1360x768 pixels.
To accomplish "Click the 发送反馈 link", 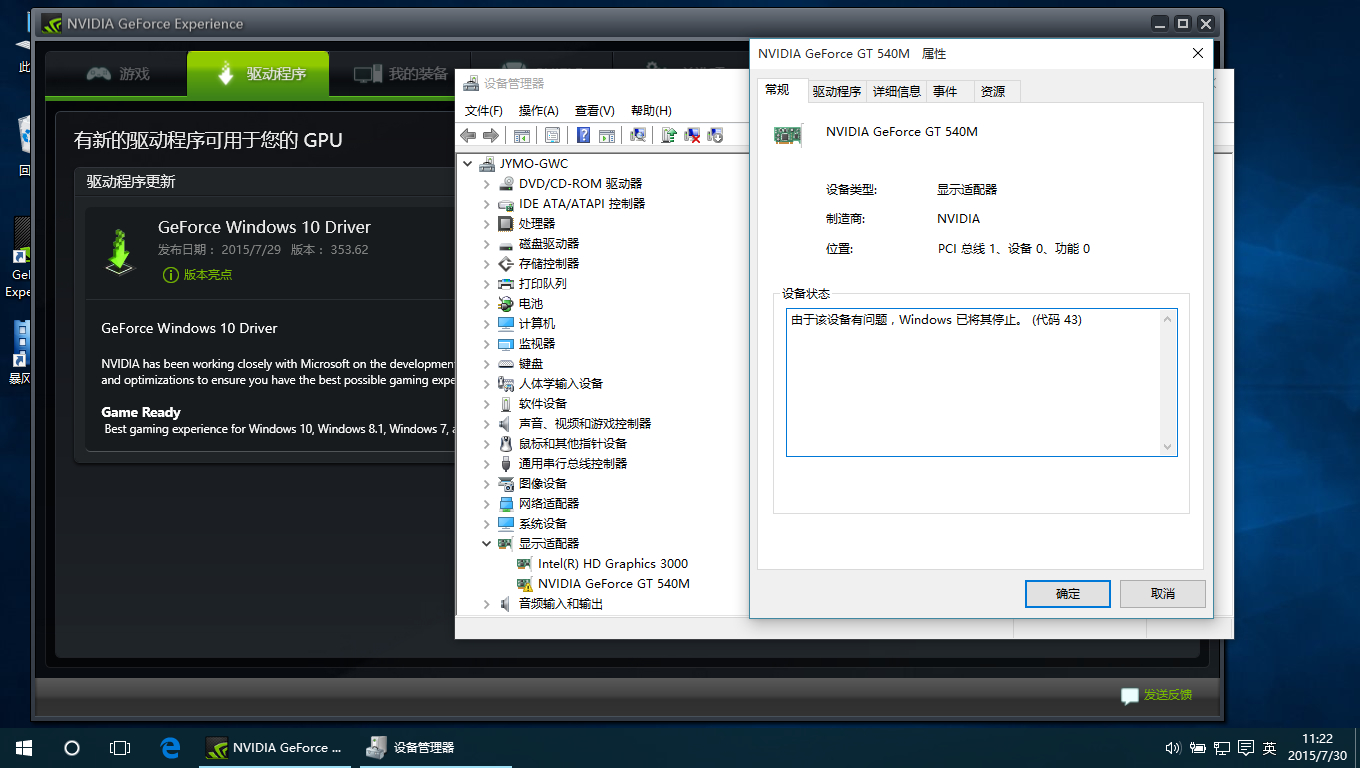I will tap(1168, 695).
